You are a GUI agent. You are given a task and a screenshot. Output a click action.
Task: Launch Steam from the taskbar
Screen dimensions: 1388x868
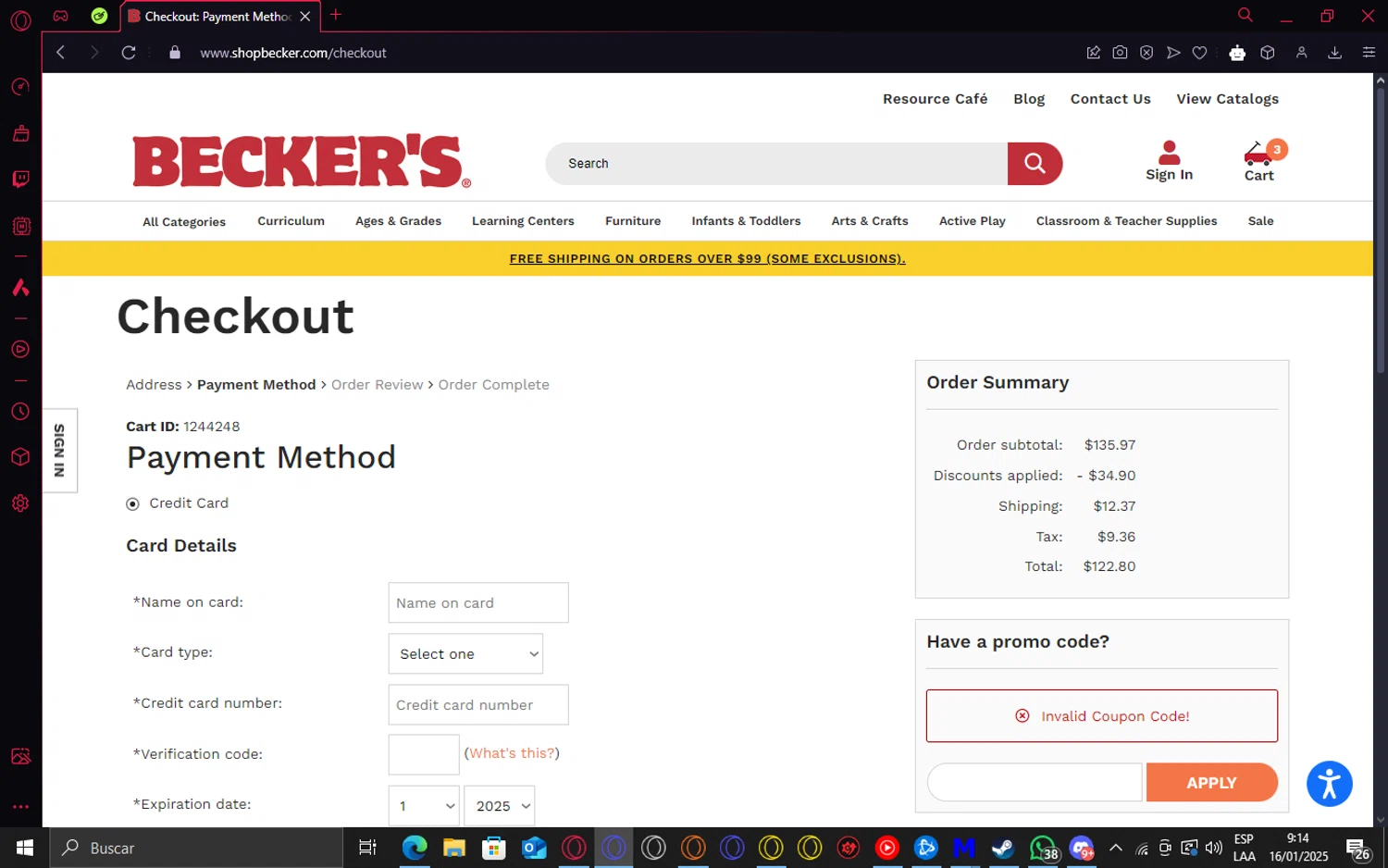1002,848
